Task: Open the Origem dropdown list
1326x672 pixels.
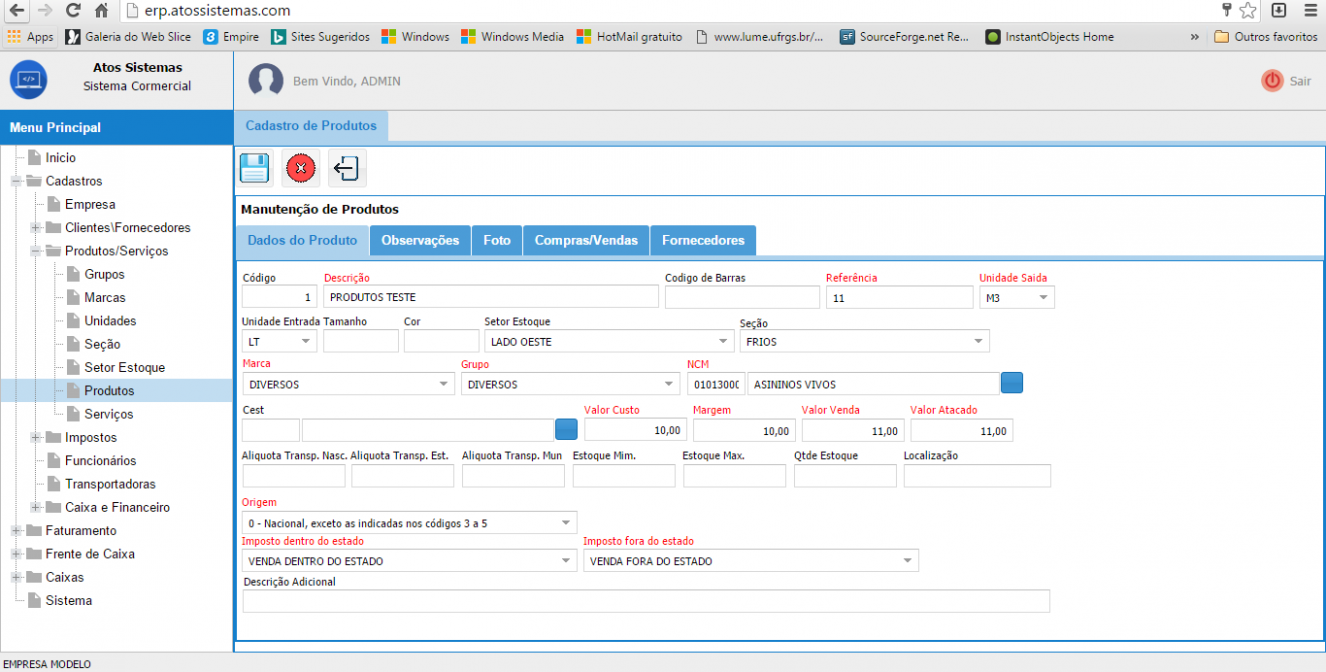Action: tap(410, 522)
